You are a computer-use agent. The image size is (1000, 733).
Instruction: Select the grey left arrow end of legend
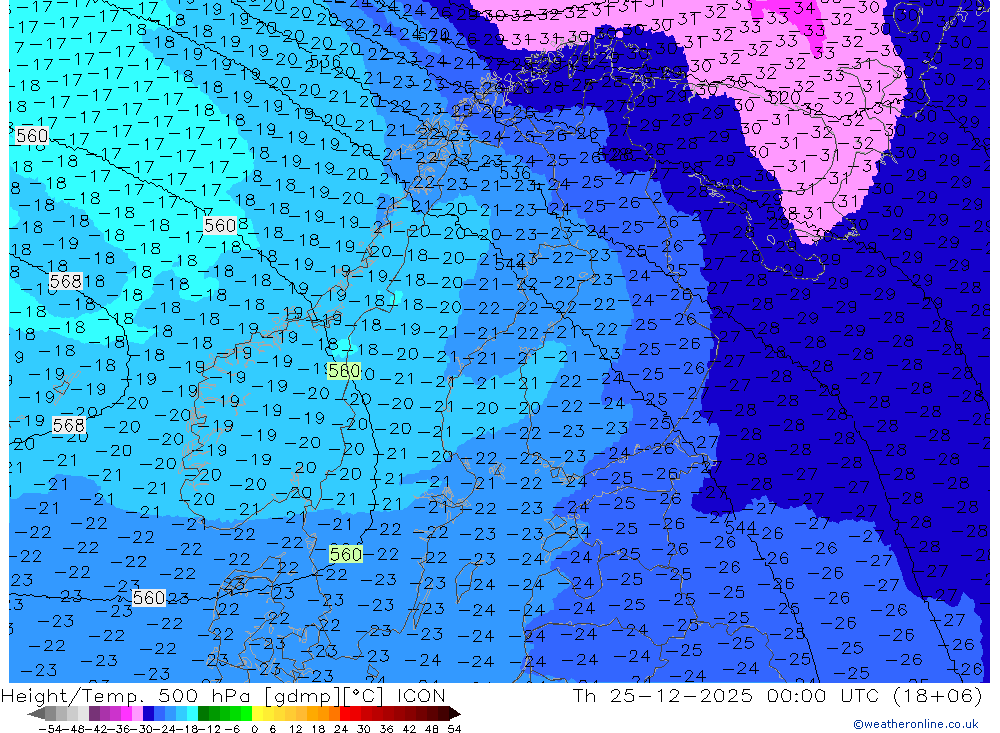(36, 713)
